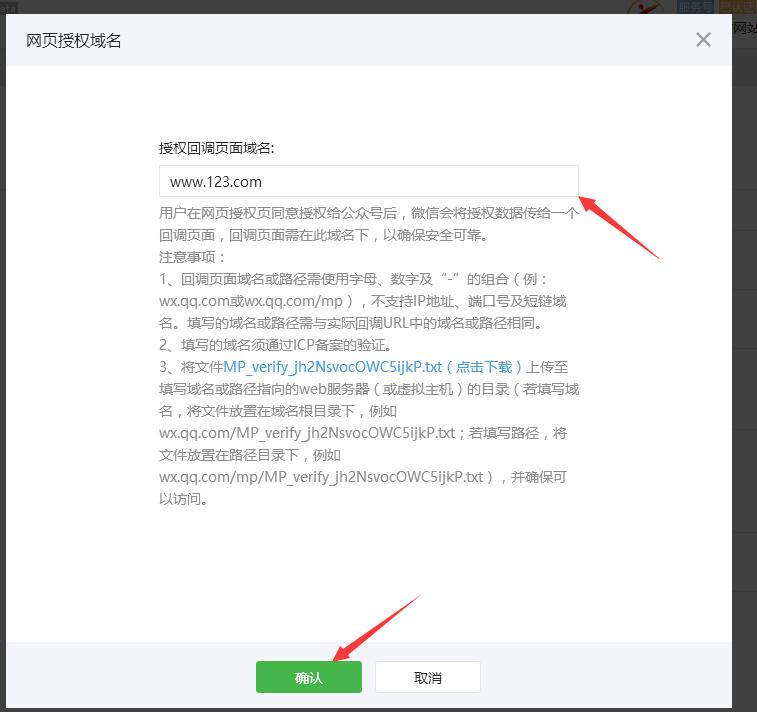Click the 网页授权域名 dialog title
757x712 pixels.
click(x=67, y=40)
